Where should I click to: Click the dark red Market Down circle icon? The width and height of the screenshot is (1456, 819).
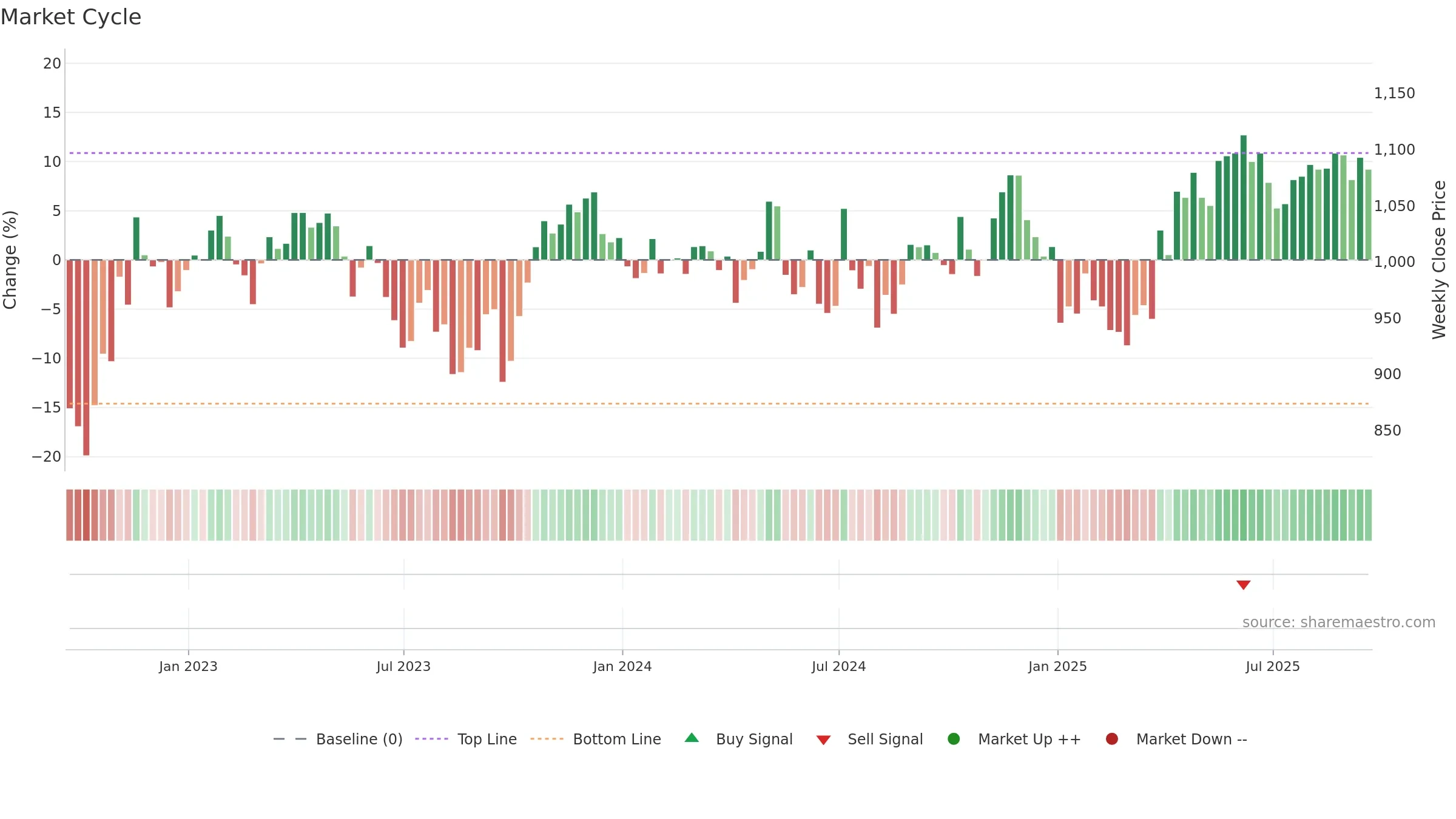1112,739
